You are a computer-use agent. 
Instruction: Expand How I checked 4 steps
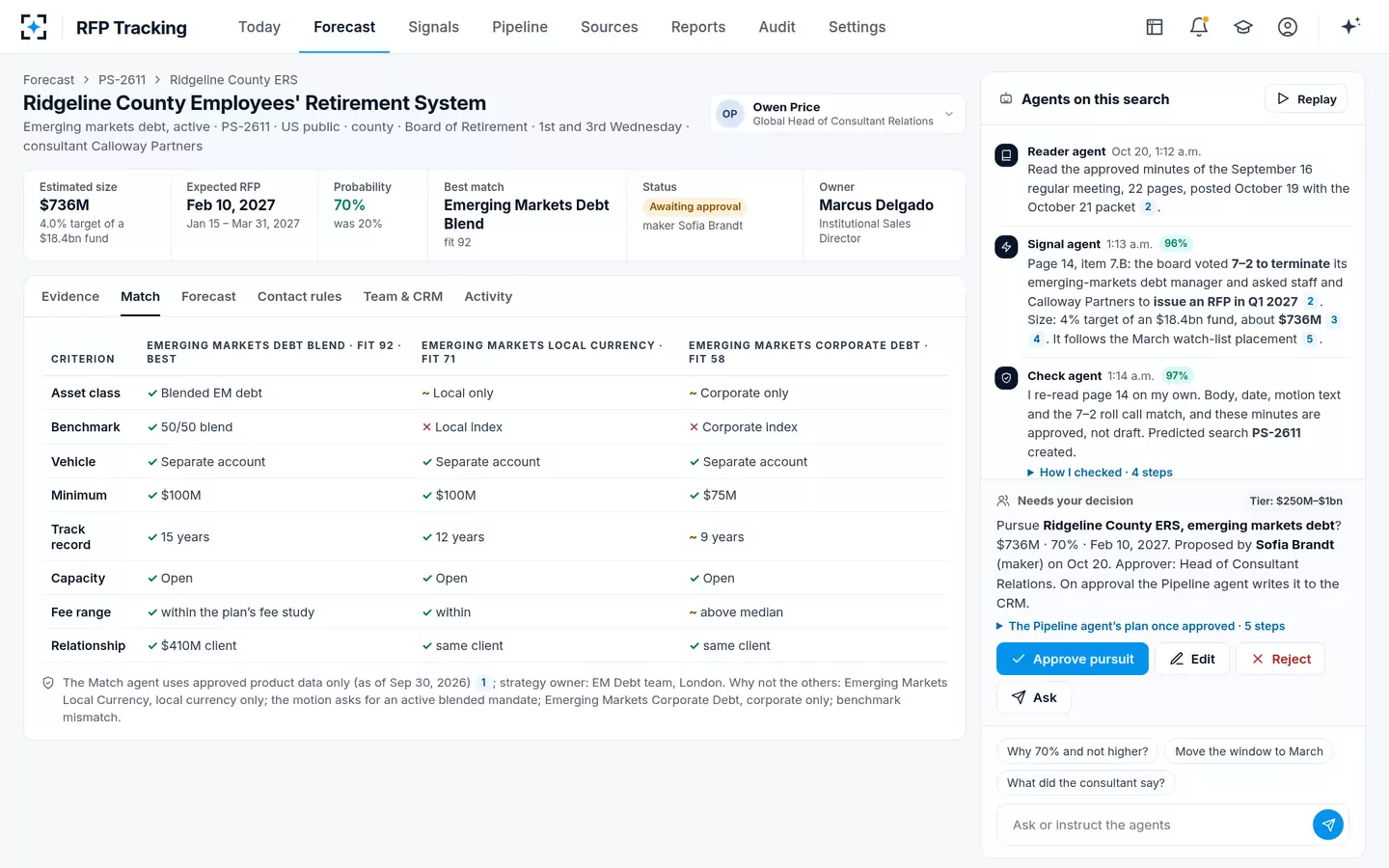[1100, 473]
